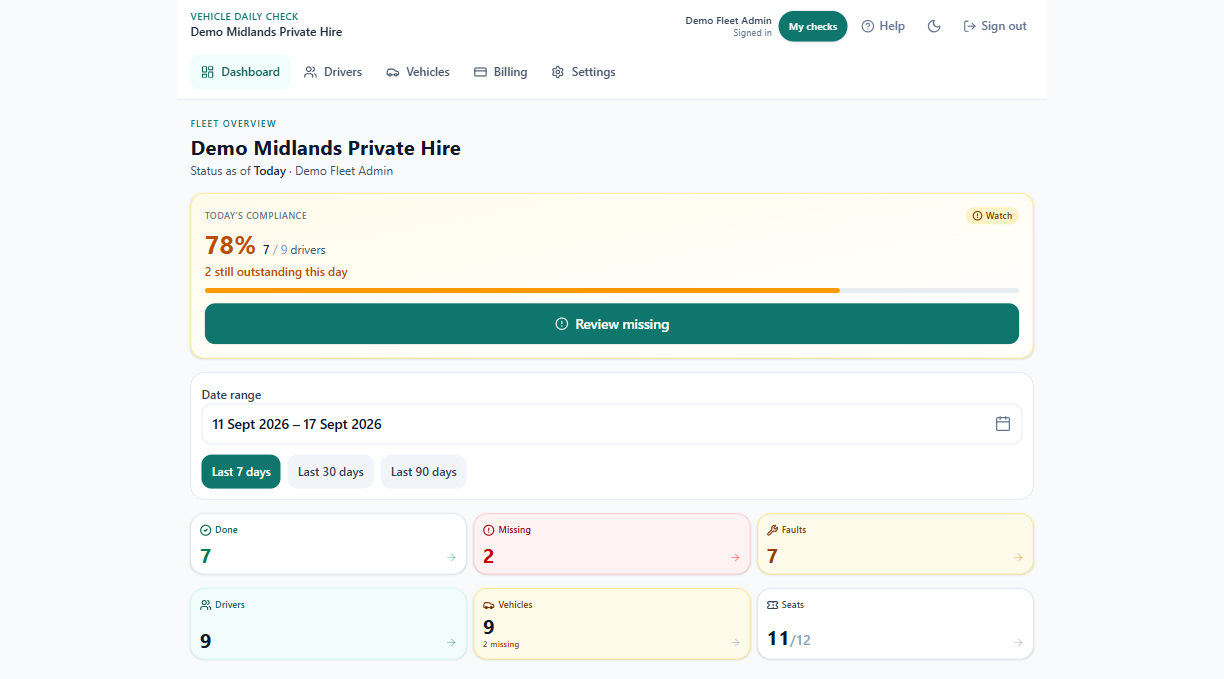Click the alert icon on Missing card
Viewport: 1224px width, 679px height.
pos(489,530)
